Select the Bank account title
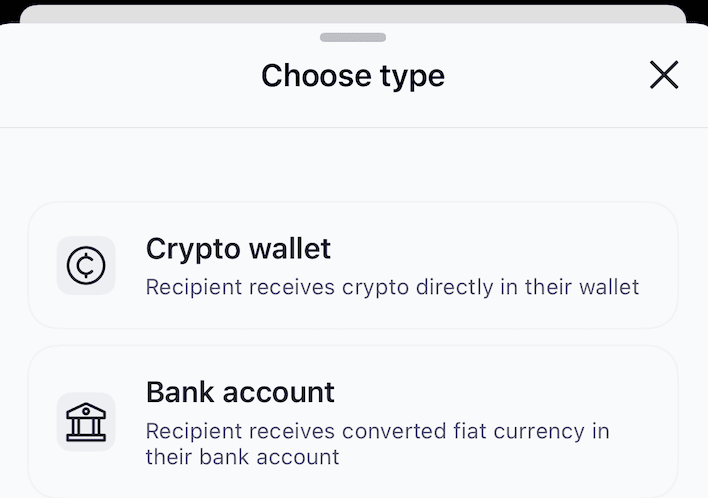This screenshot has height=498, width=708. (240, 392)
